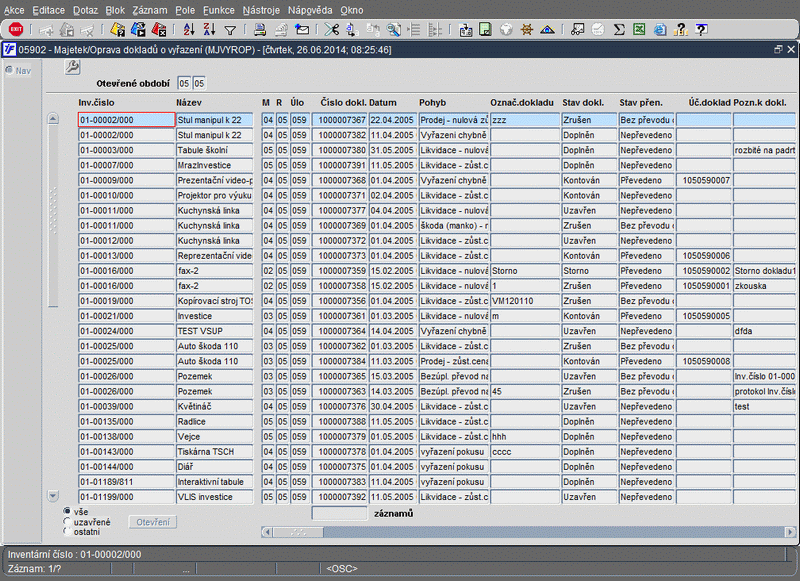
Task: Click the red EXIT icon
Action: click(x=15, y=30)
